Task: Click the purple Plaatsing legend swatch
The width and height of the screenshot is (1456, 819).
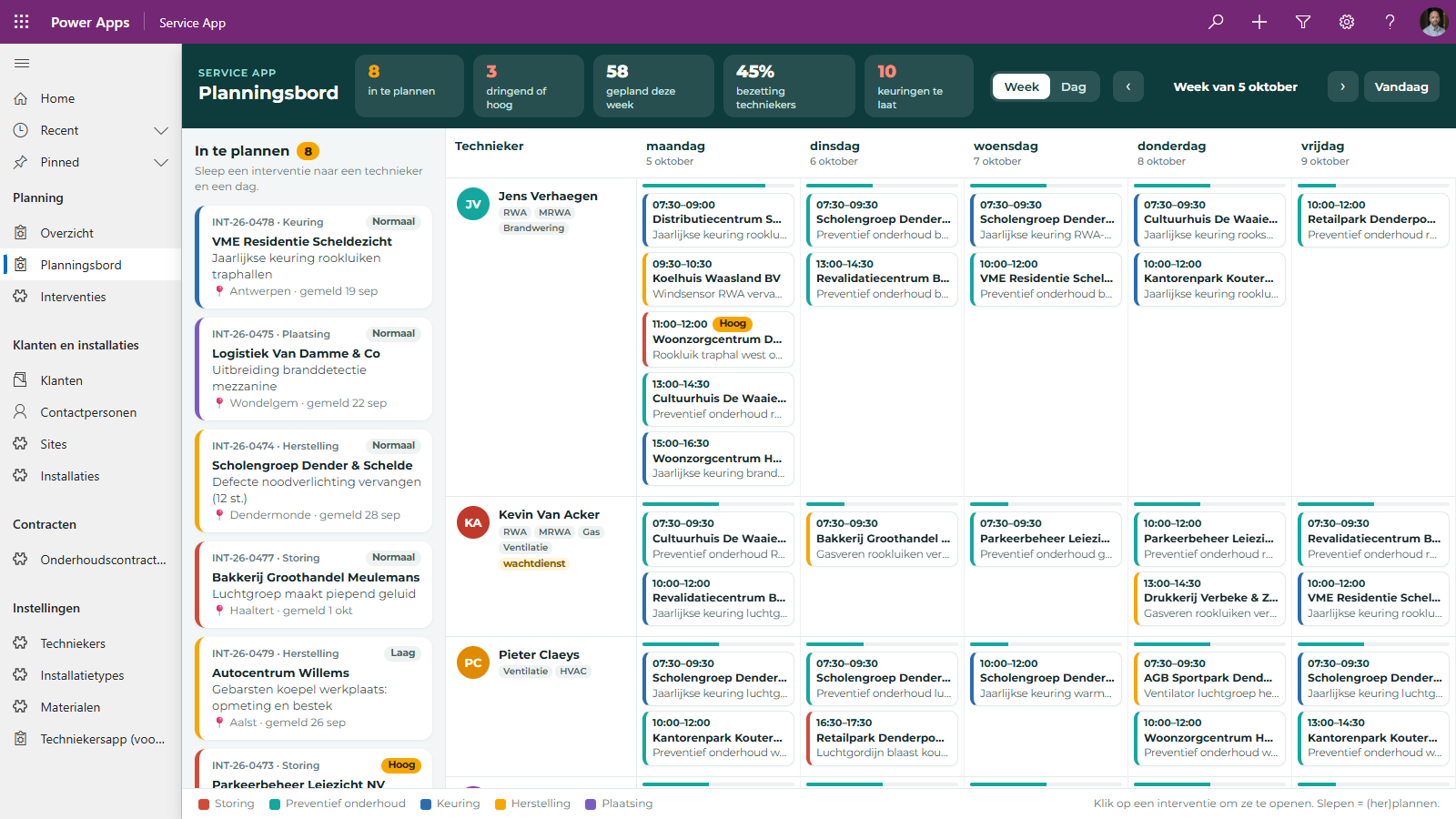Action: coord(591,804)
